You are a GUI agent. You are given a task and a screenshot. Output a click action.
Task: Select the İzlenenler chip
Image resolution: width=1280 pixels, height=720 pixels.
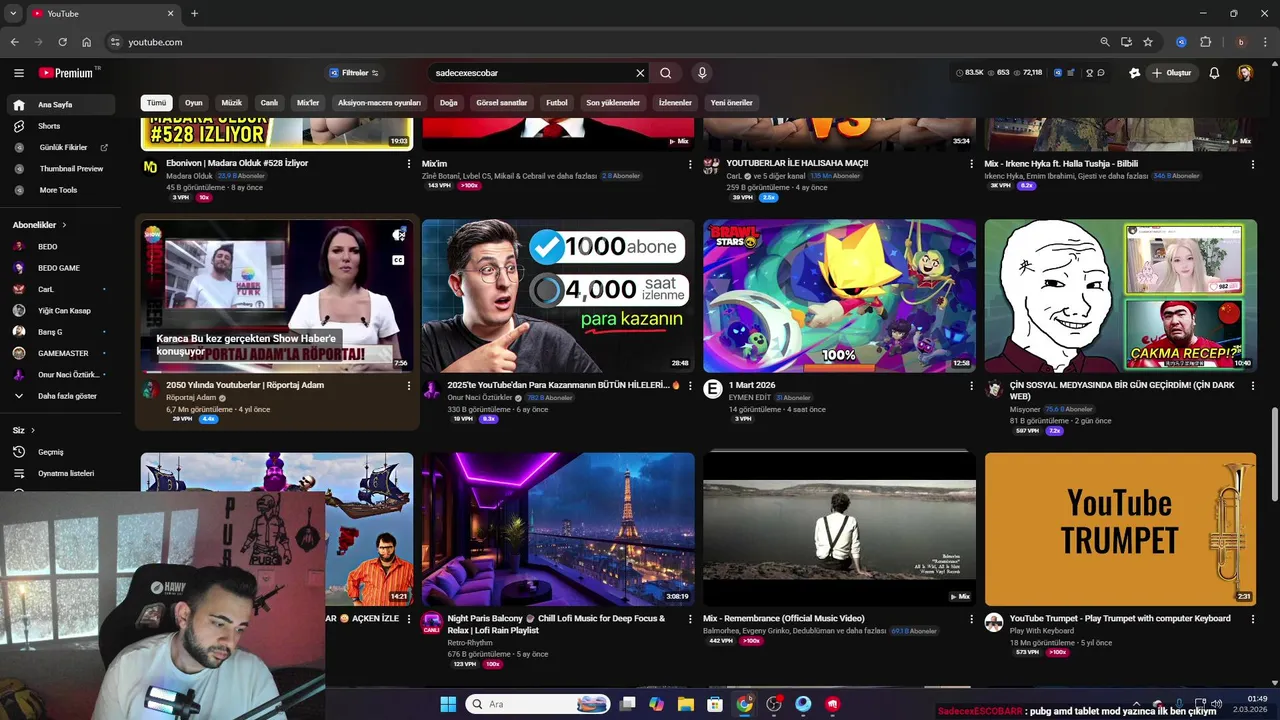tap(675, 103)
